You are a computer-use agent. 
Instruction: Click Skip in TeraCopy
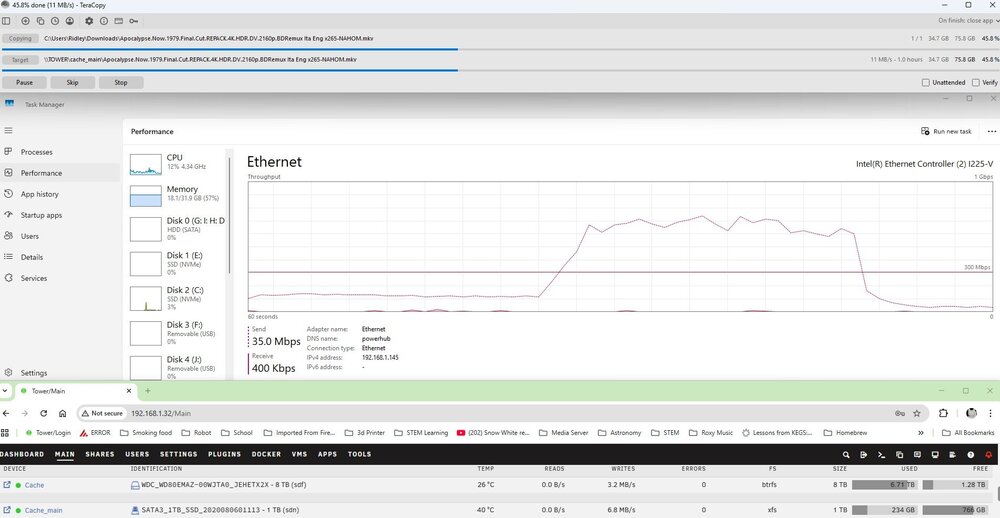point(73,82)
